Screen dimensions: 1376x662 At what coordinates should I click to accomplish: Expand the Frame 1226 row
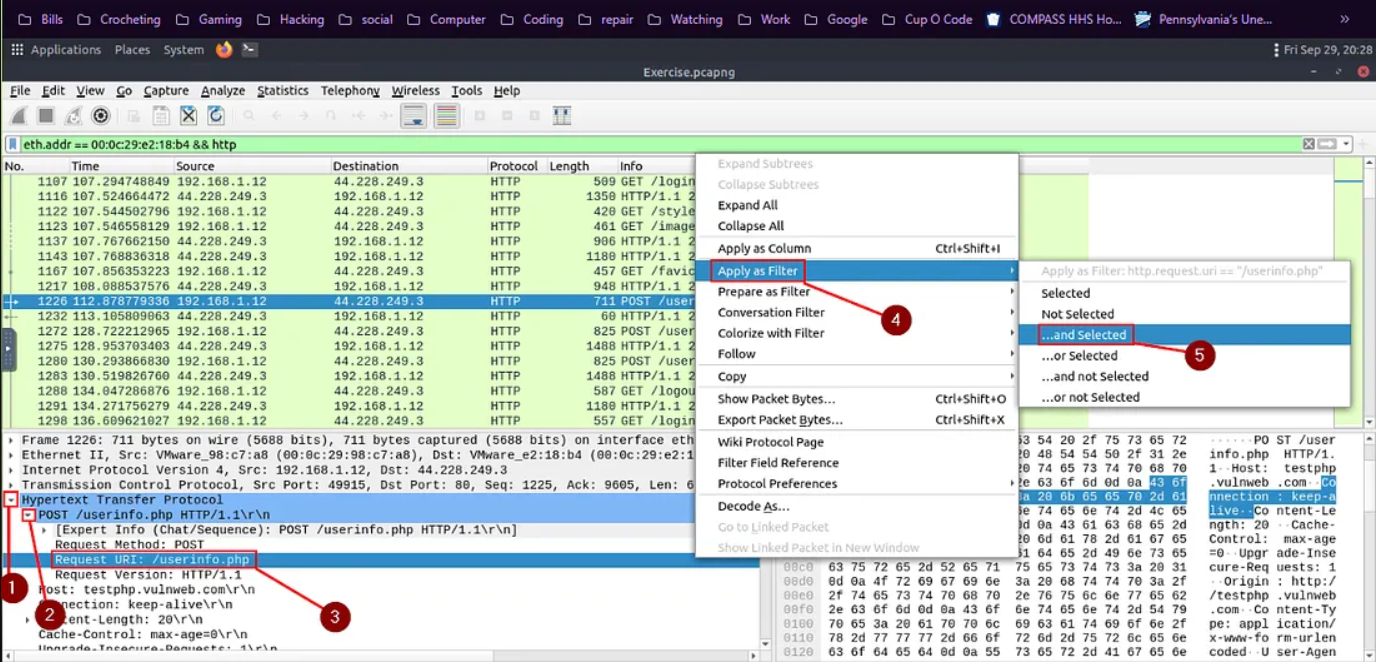click(x=10, y=440)
